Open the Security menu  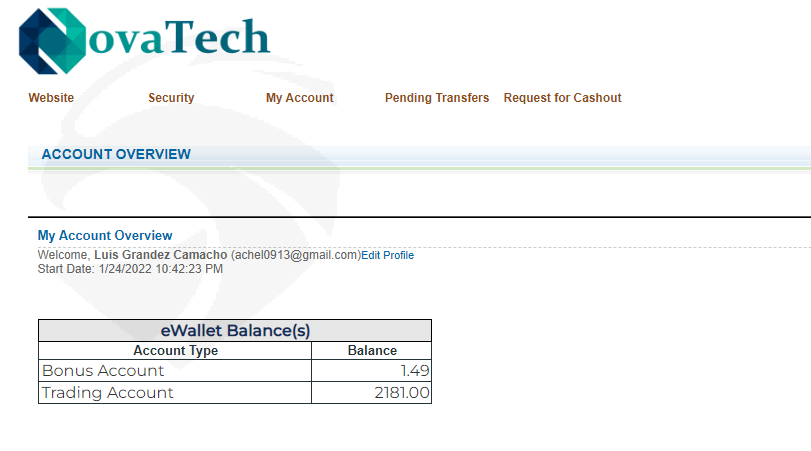[x=171, y=98]
